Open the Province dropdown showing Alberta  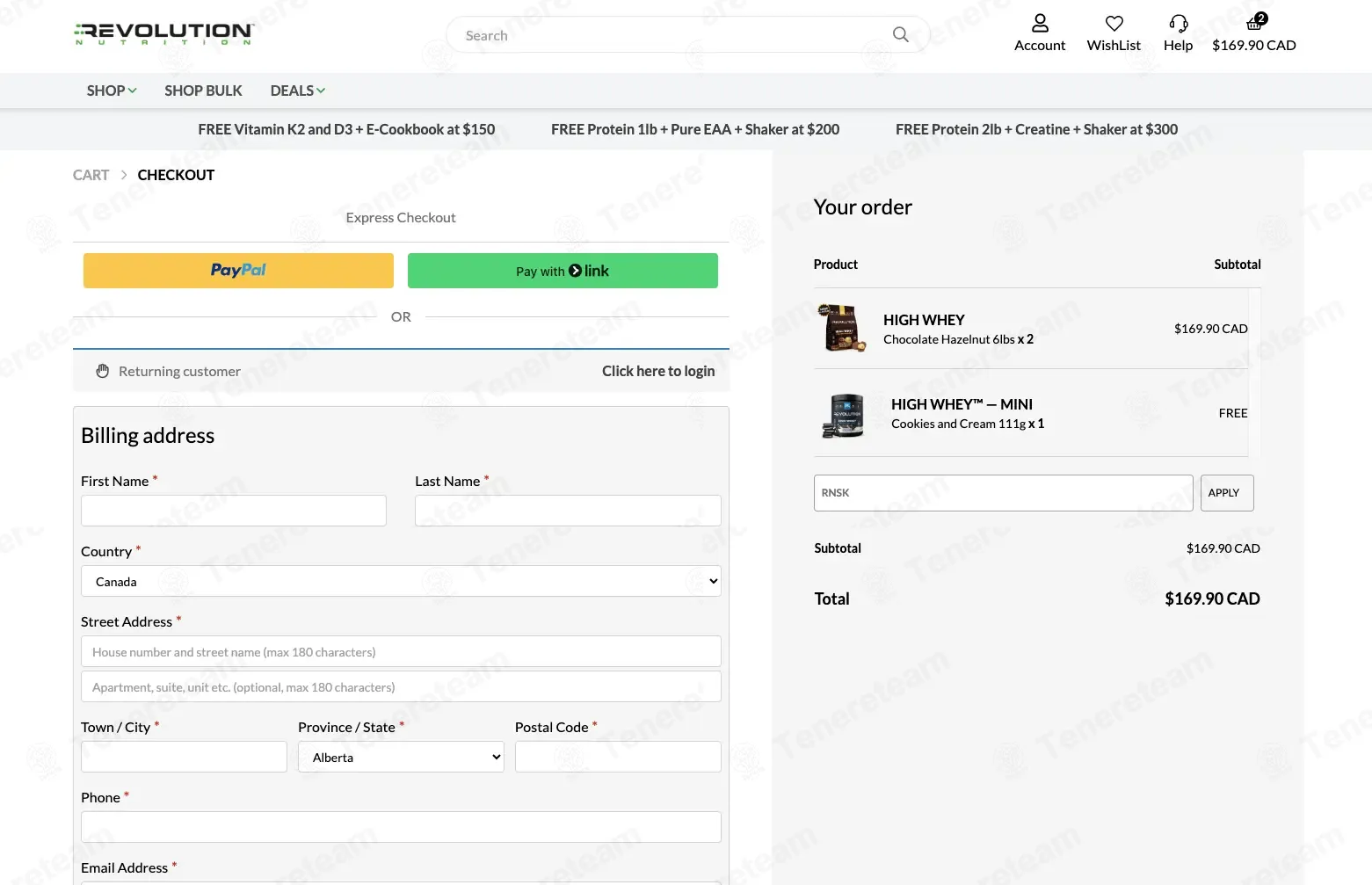[x=401, y=757]
